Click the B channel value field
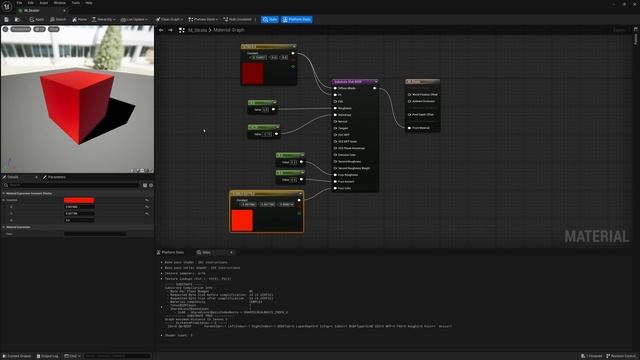The height and width of the screenshot is (360, 640). 79,220
